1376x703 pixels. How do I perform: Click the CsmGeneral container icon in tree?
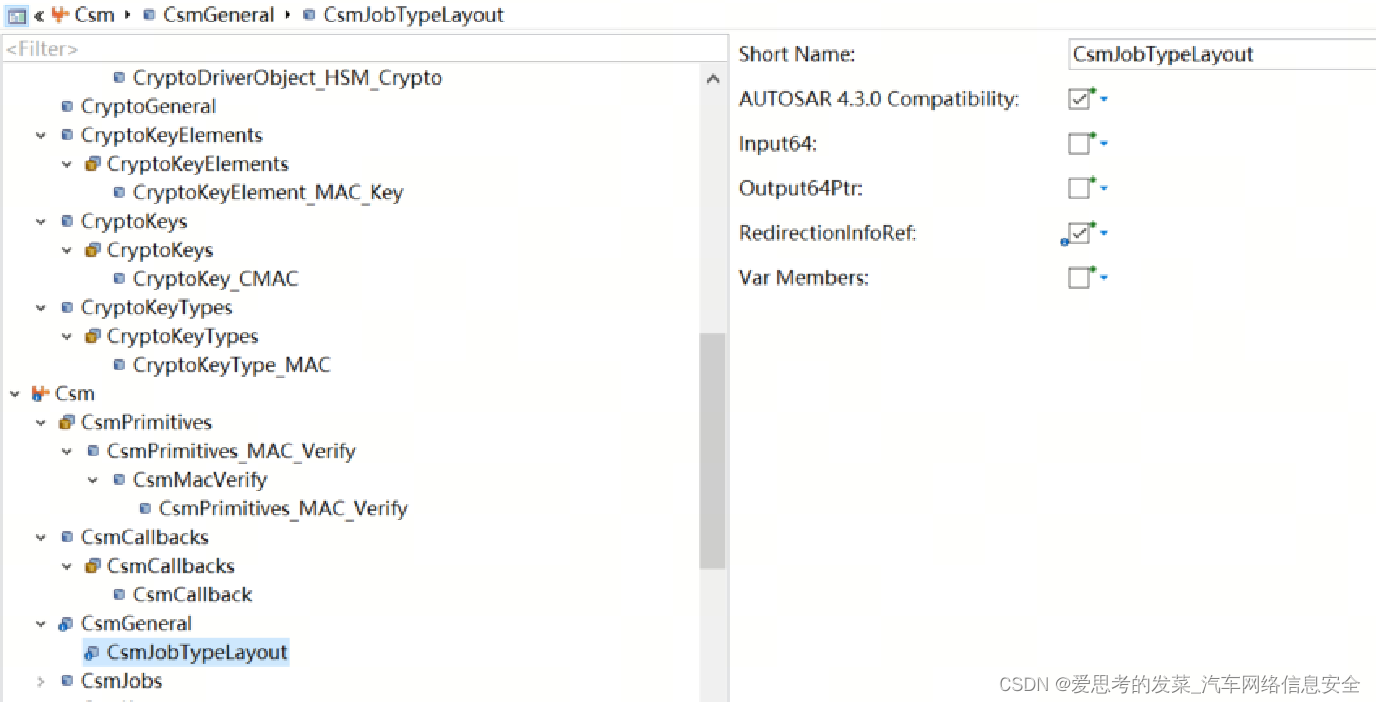coord(65,623)
